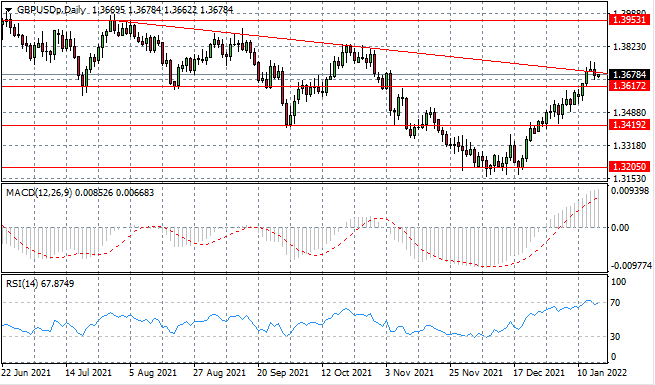The width and height of the screenshot is (655, 385).
Task: Click the 10 Jan 2022 date label
Action: [x=602, y=372]
